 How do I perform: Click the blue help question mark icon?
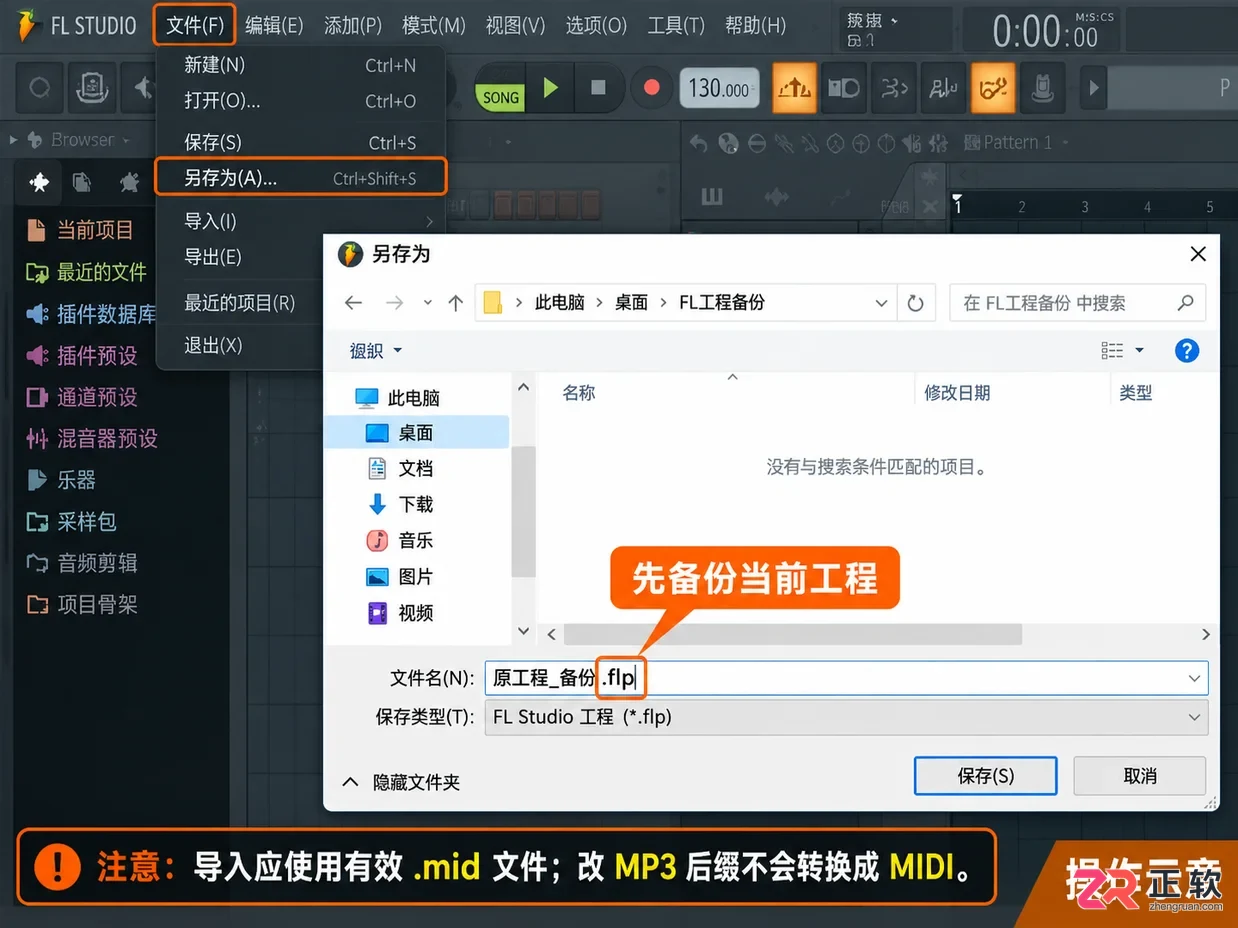[x=1186, y=351]
